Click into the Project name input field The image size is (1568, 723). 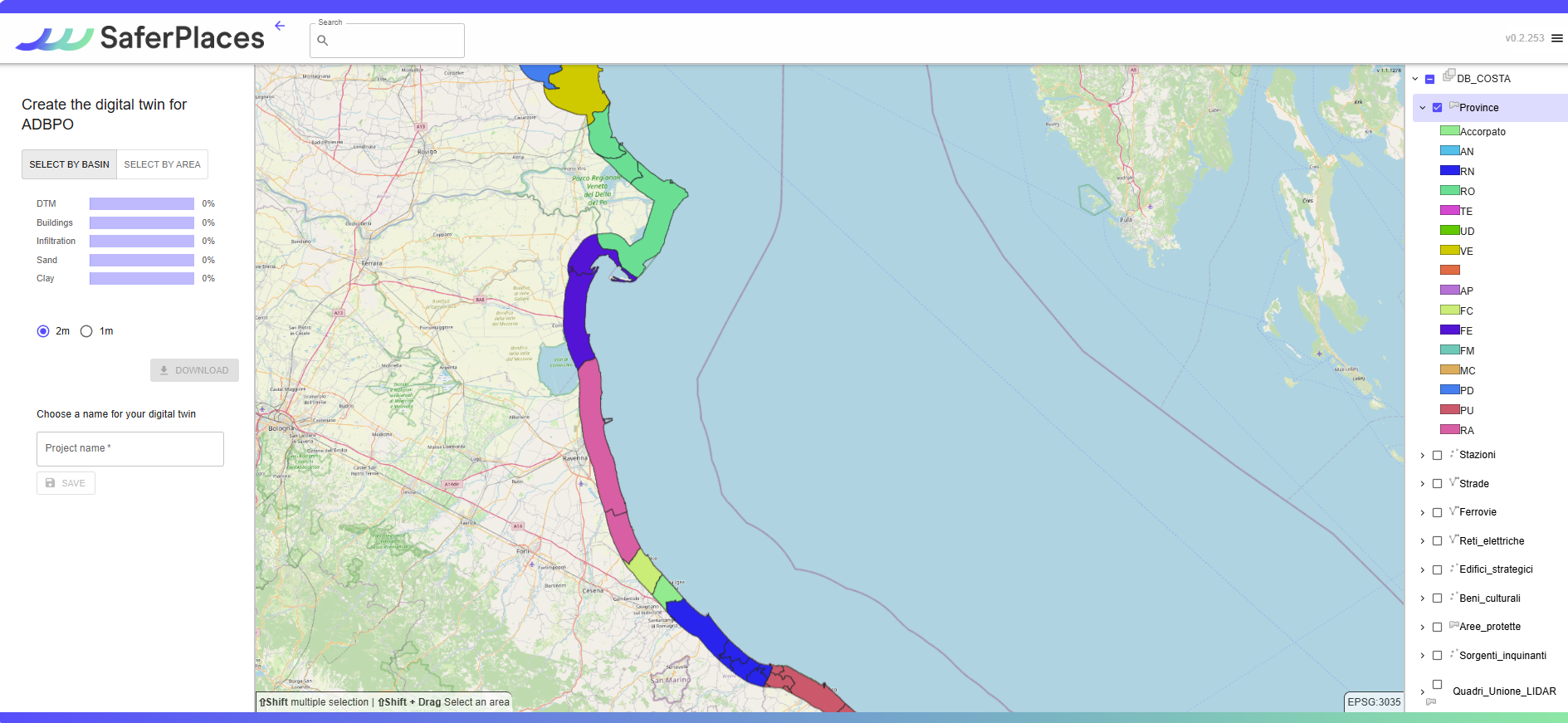click(x=130, y=449)
